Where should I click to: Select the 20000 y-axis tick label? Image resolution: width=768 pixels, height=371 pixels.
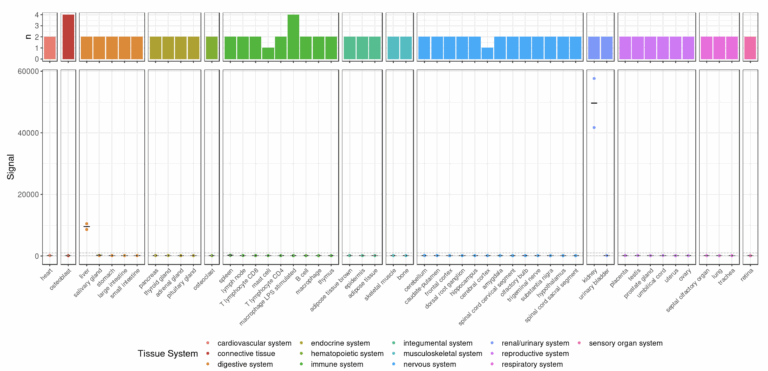point(29,195)
